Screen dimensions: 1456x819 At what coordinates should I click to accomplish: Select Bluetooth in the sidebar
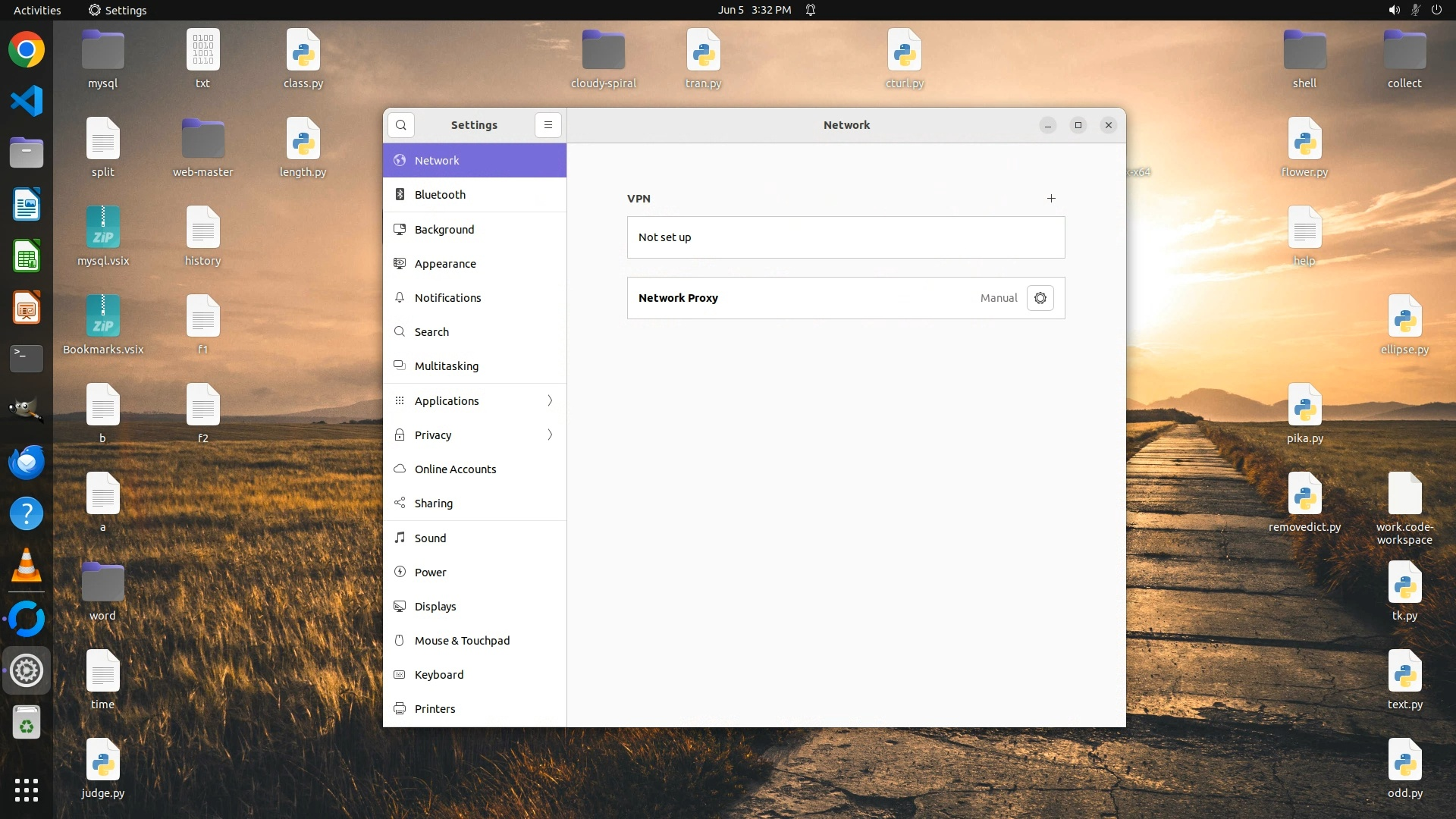[440, 195]
